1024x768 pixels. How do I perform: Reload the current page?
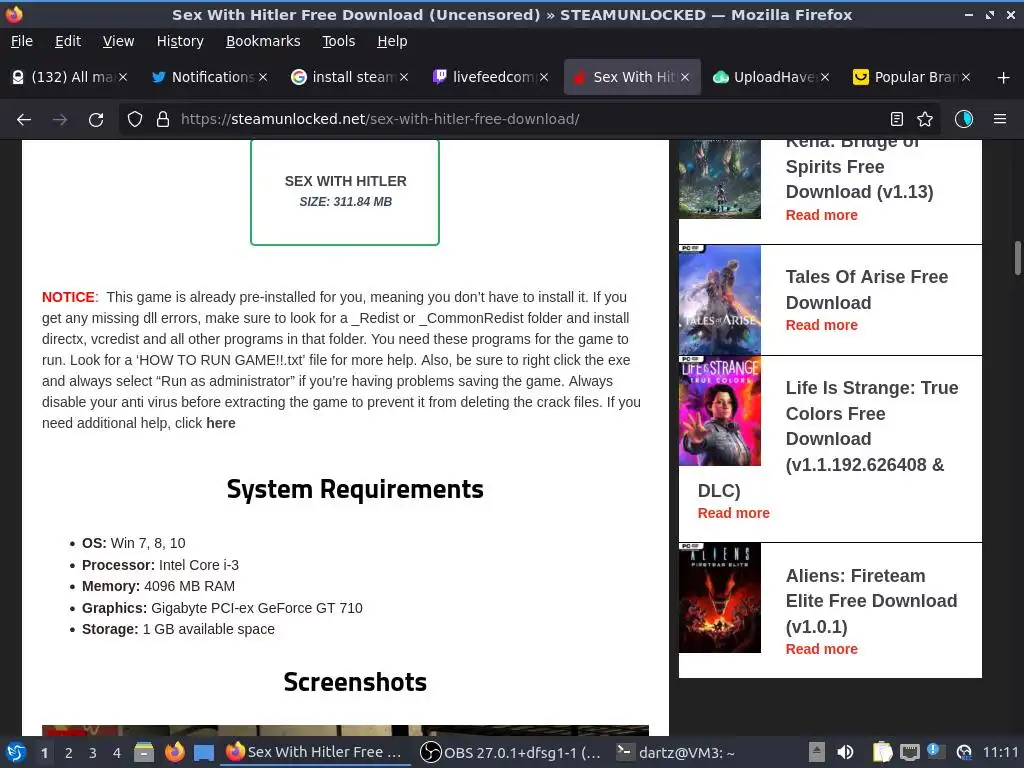96,120
